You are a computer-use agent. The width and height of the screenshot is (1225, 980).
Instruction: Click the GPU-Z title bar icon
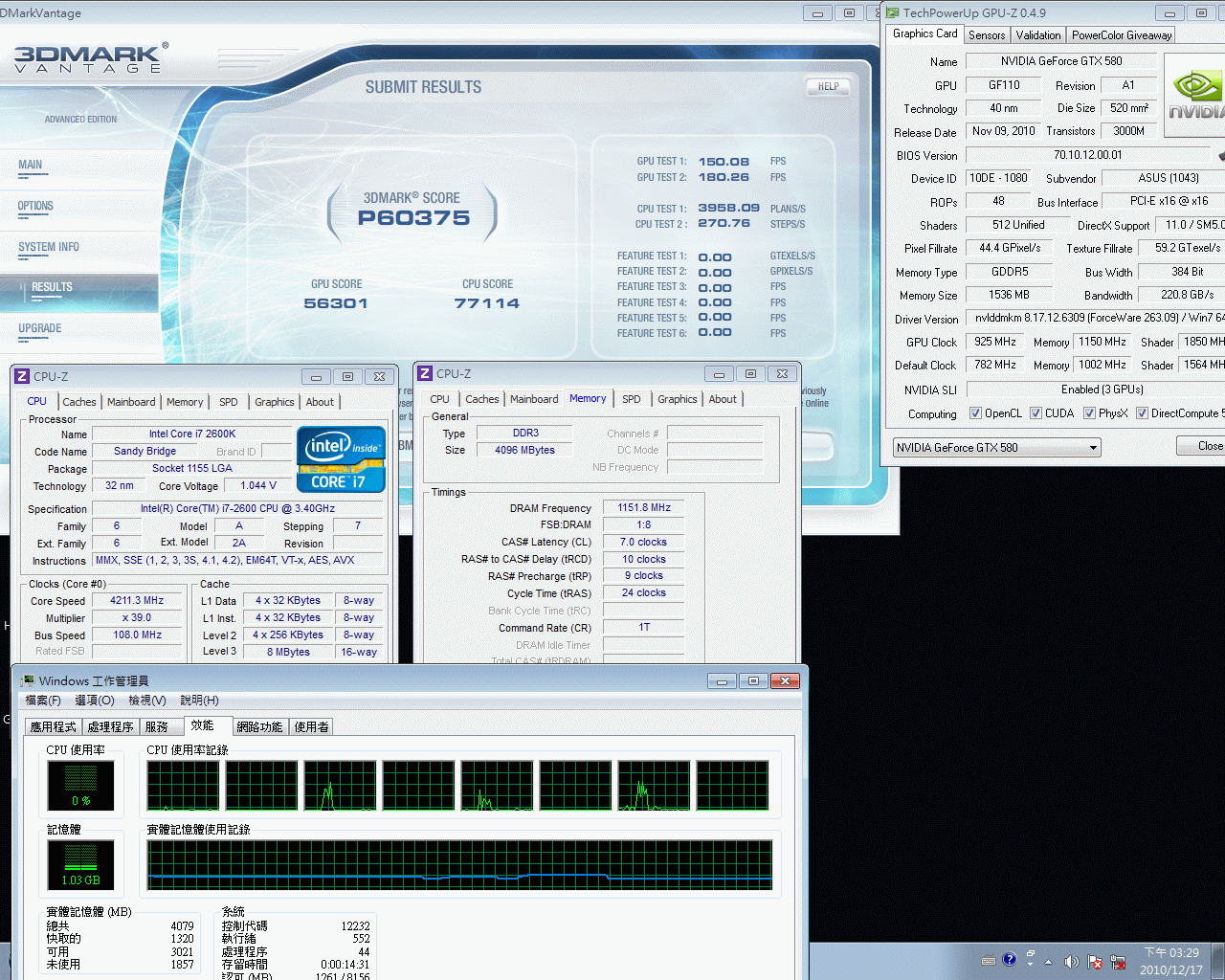click(x=893, y=12)
